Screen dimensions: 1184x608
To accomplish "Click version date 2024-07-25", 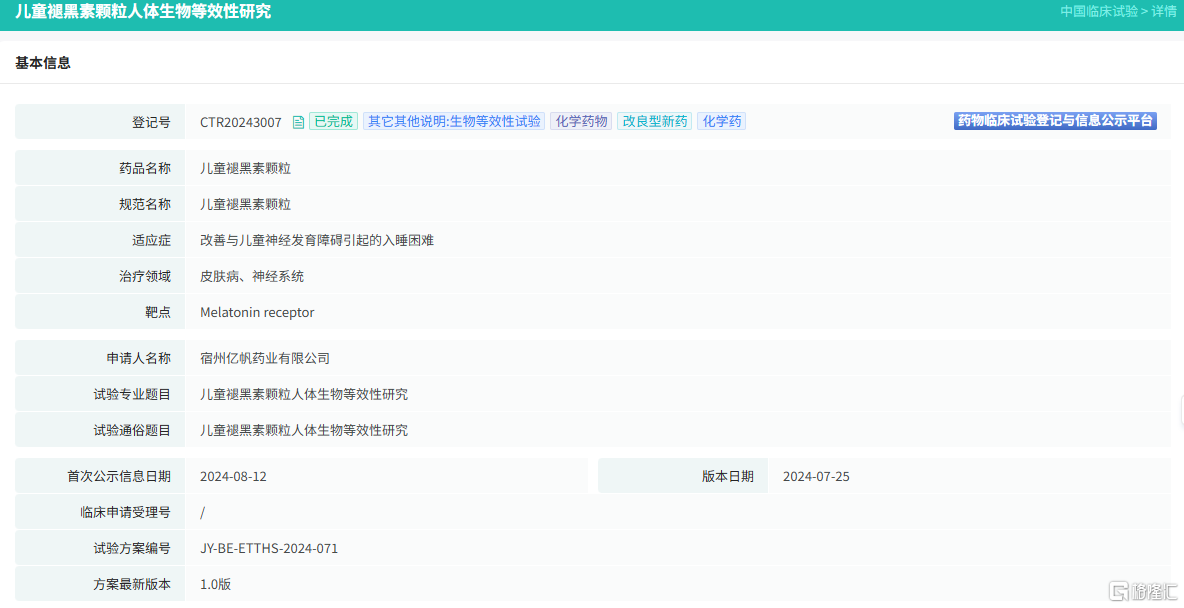I will 816,477.
